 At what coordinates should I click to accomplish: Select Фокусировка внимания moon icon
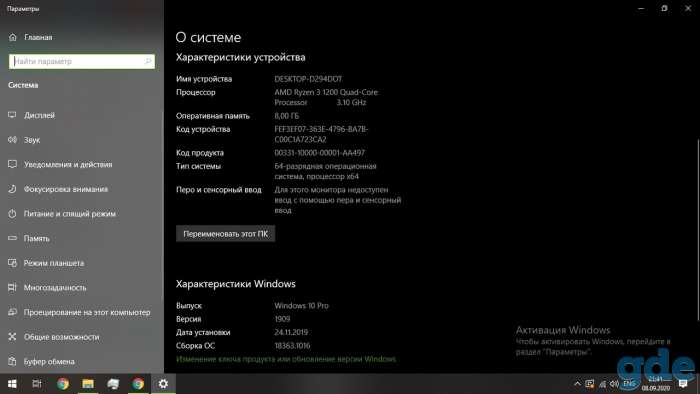12,189
